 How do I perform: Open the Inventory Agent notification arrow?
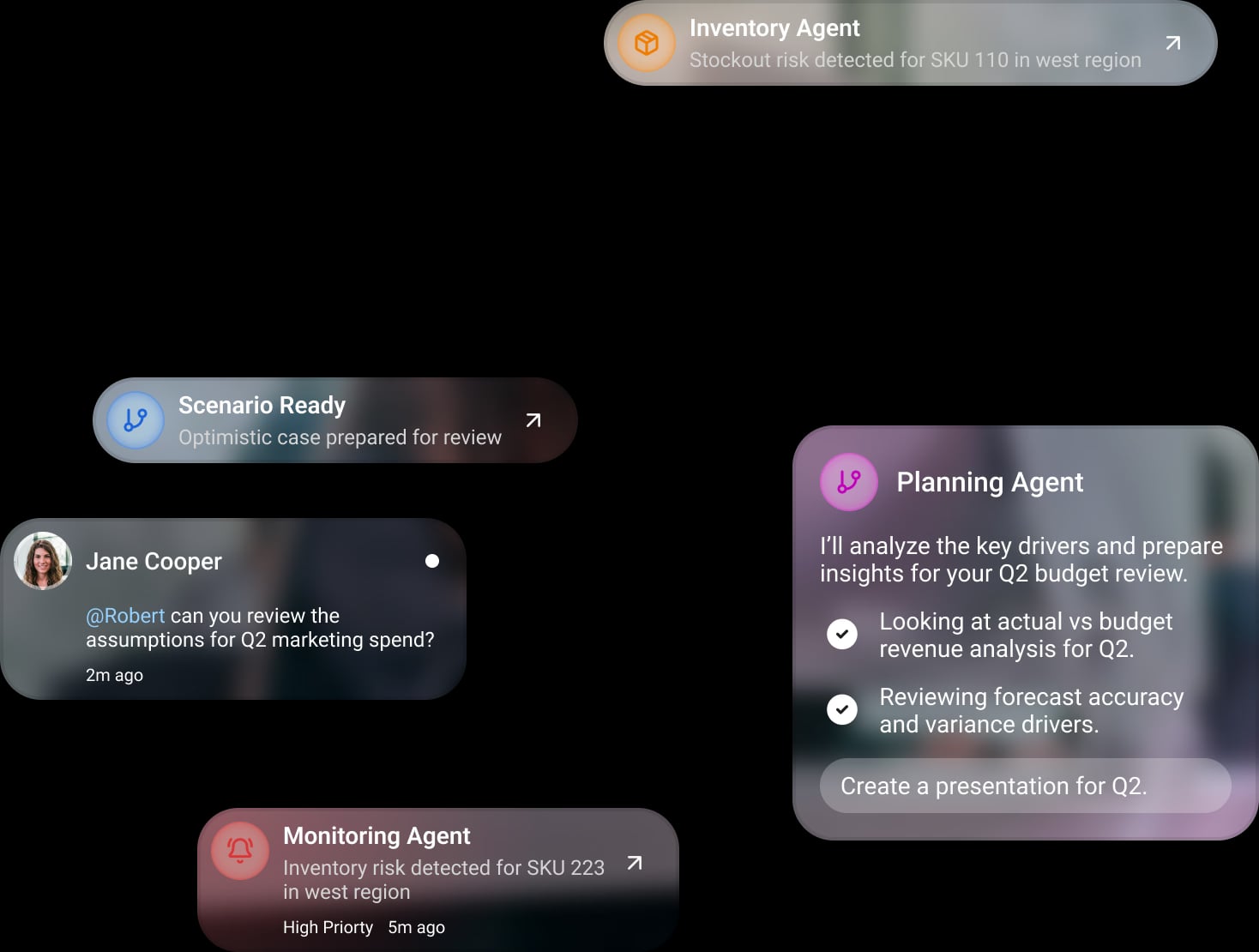(1173, 43)
